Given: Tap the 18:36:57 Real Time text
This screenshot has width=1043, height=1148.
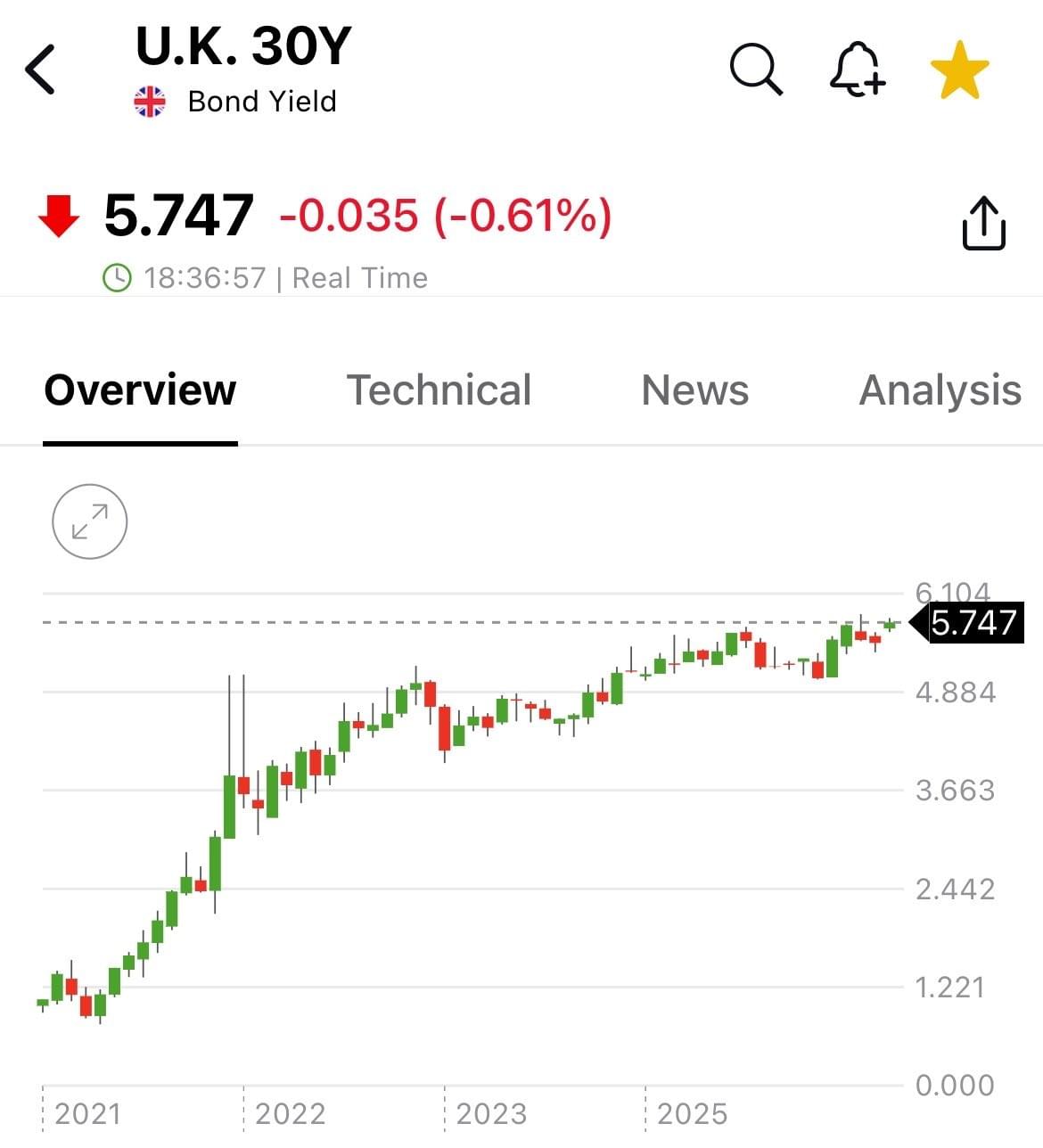Looking at the screenshot, I should 285,278.
